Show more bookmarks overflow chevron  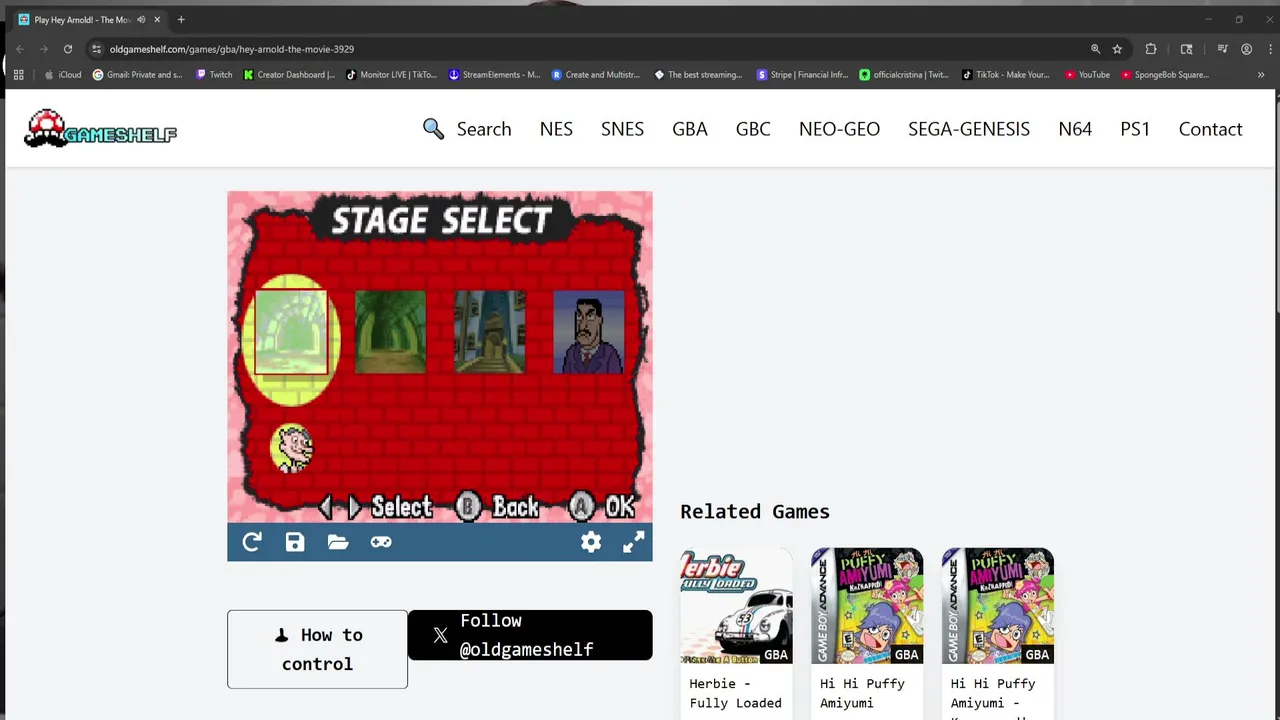click(1261, 75)
